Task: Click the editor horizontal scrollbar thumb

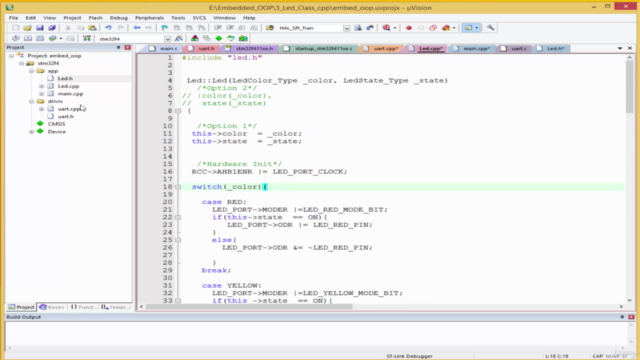Action: [x=249, y=307]
